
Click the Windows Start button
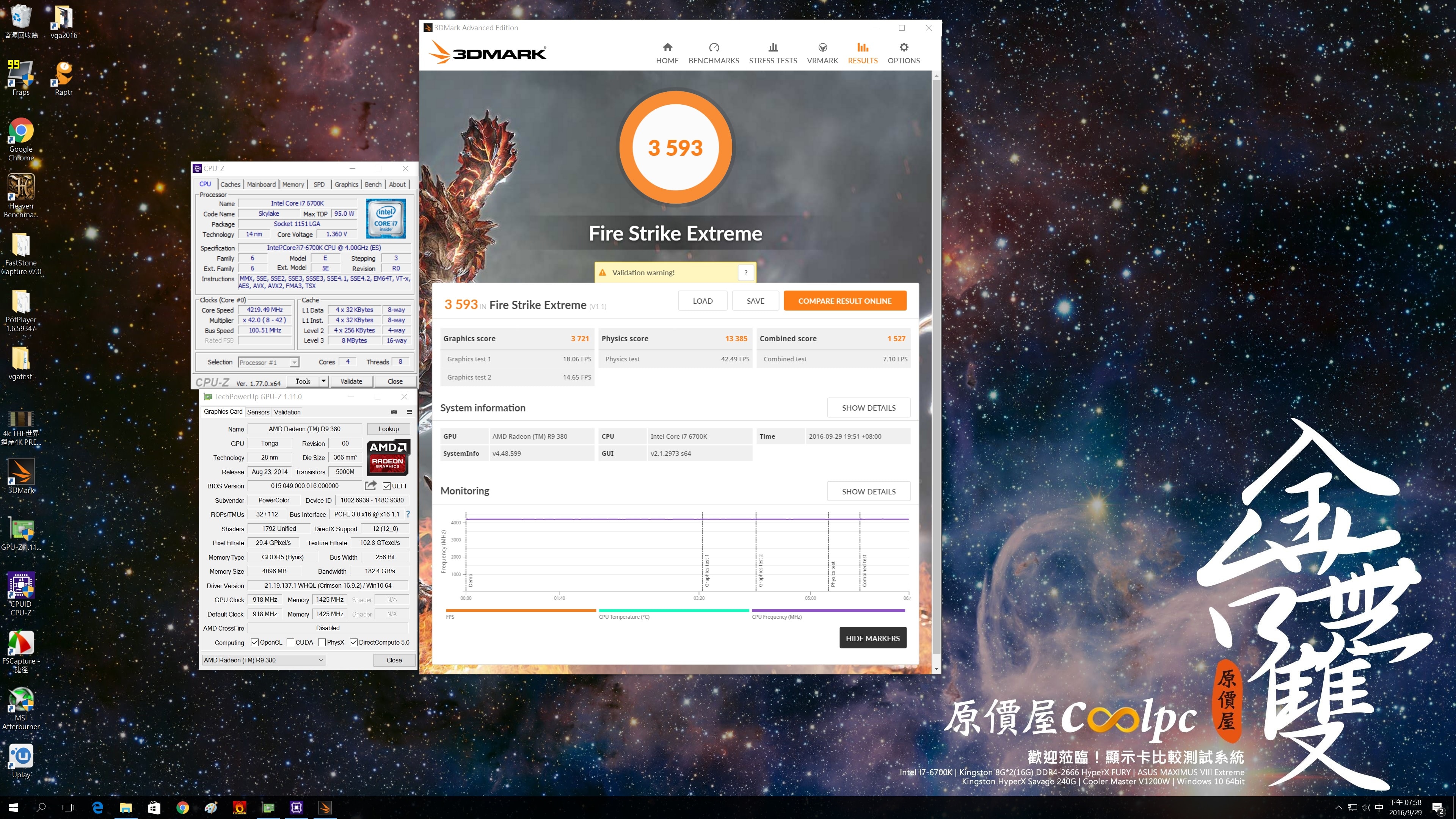point(14,808)
